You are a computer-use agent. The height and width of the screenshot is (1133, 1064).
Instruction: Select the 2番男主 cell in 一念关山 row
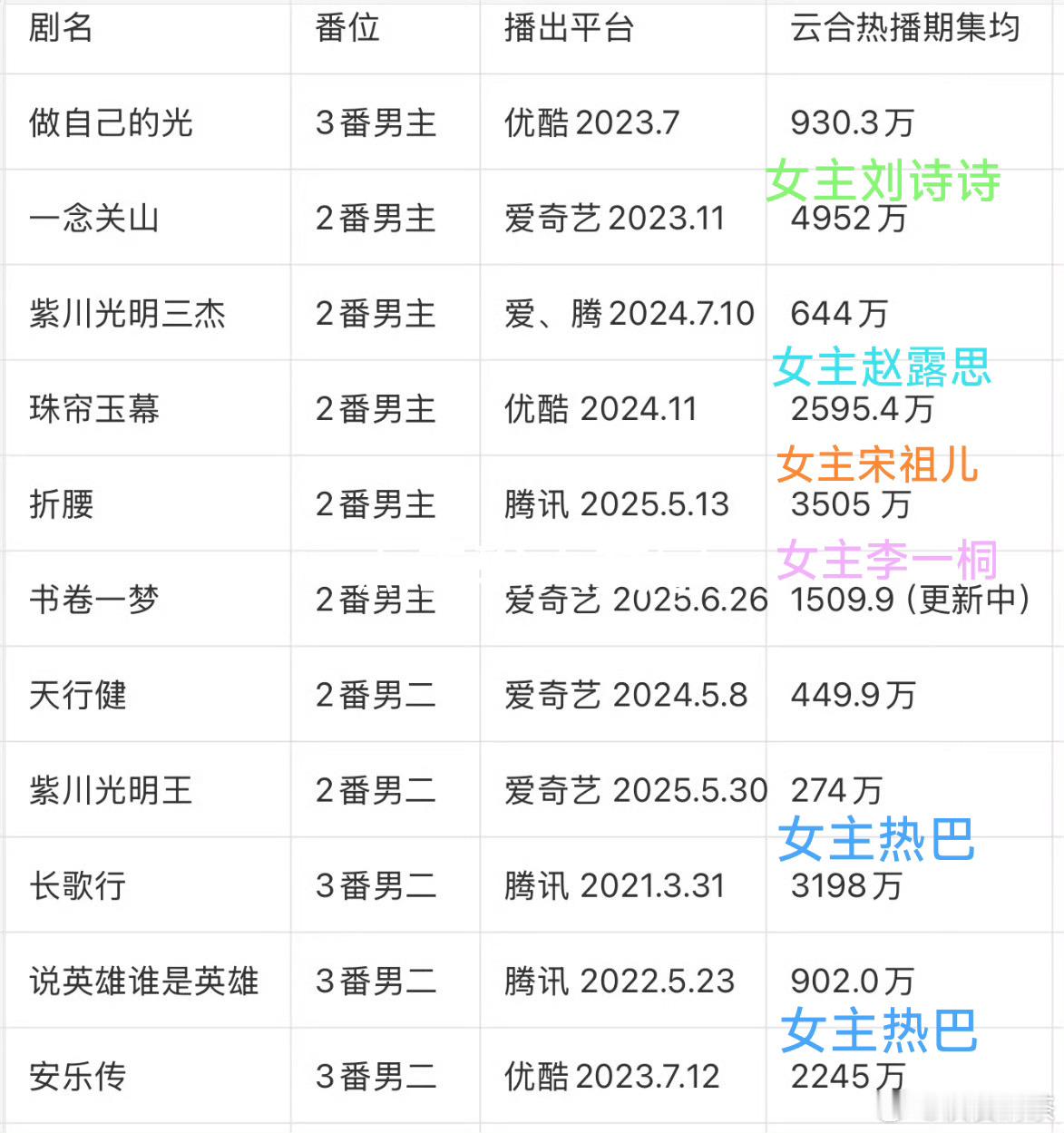click(x=376, y=219)
